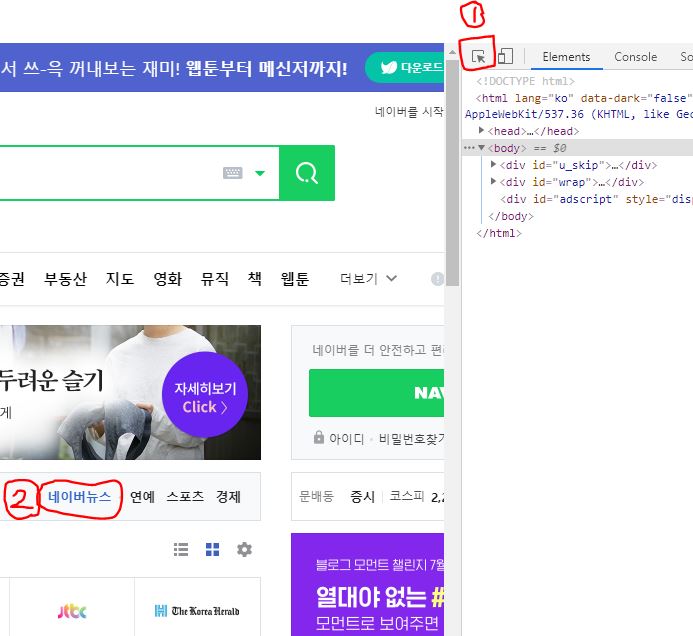This screenshot has width=693, height=636.
Task: Open the 웹툰 menu link
Action: pos(295,279)
